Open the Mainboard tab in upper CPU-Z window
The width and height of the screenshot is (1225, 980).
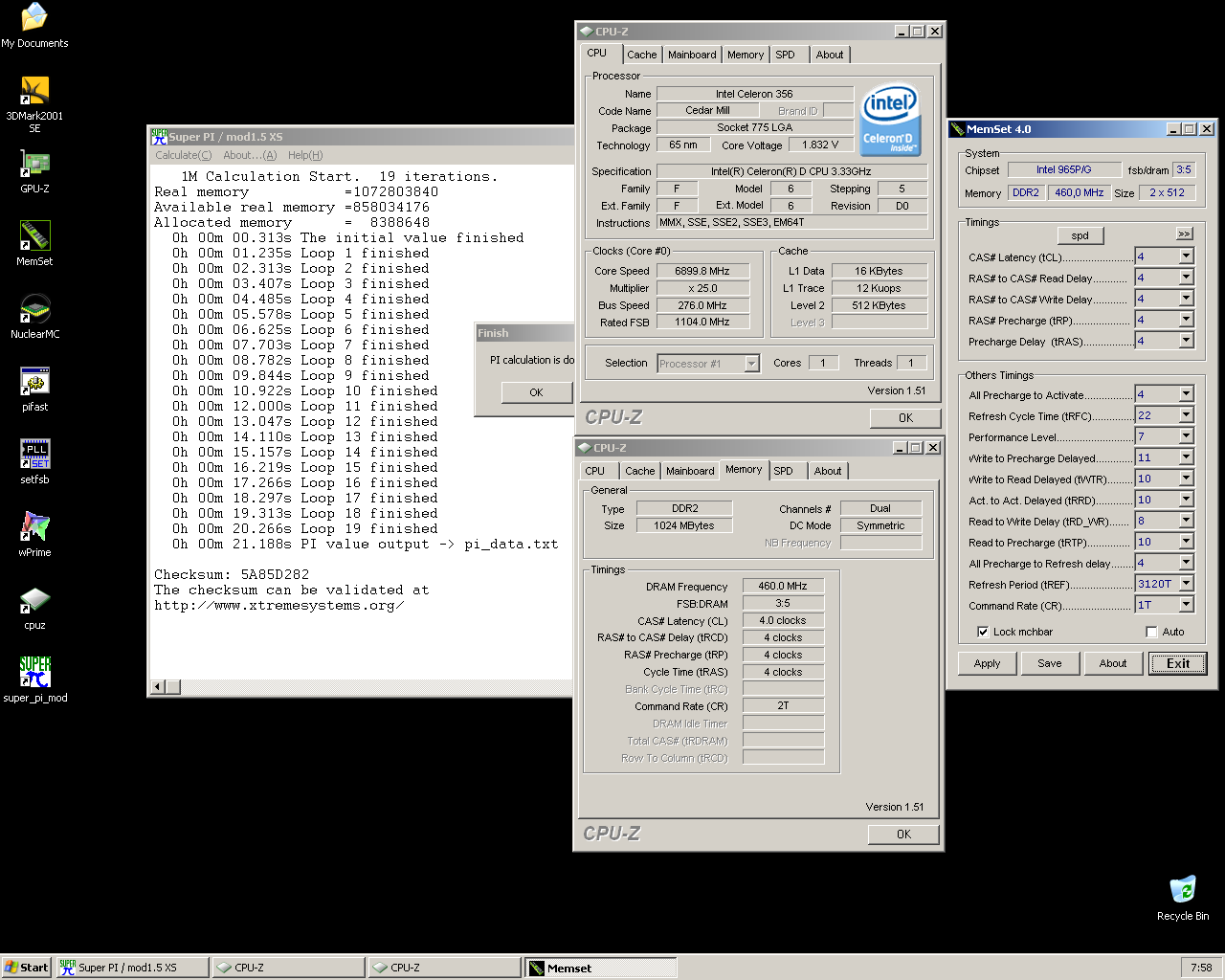(x=692, y=55)
